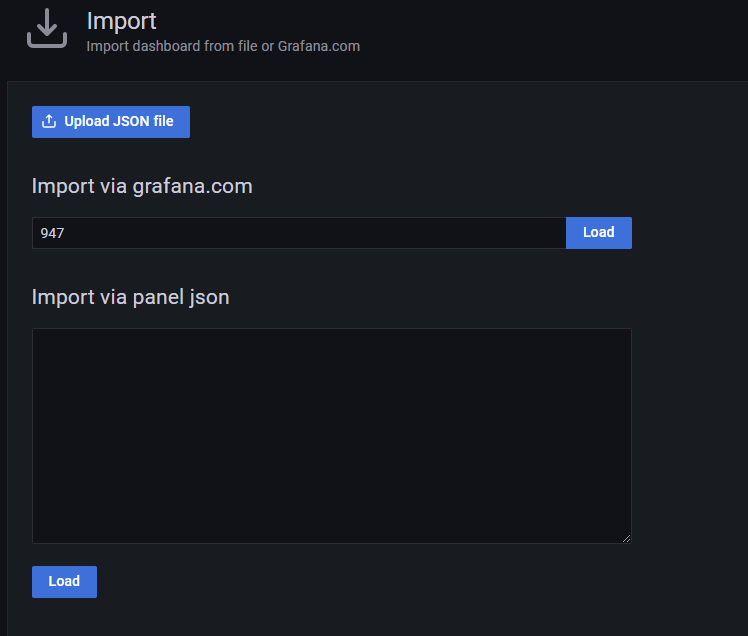
Task: Click the Import download icon in header
Action: tap(47, 31)
